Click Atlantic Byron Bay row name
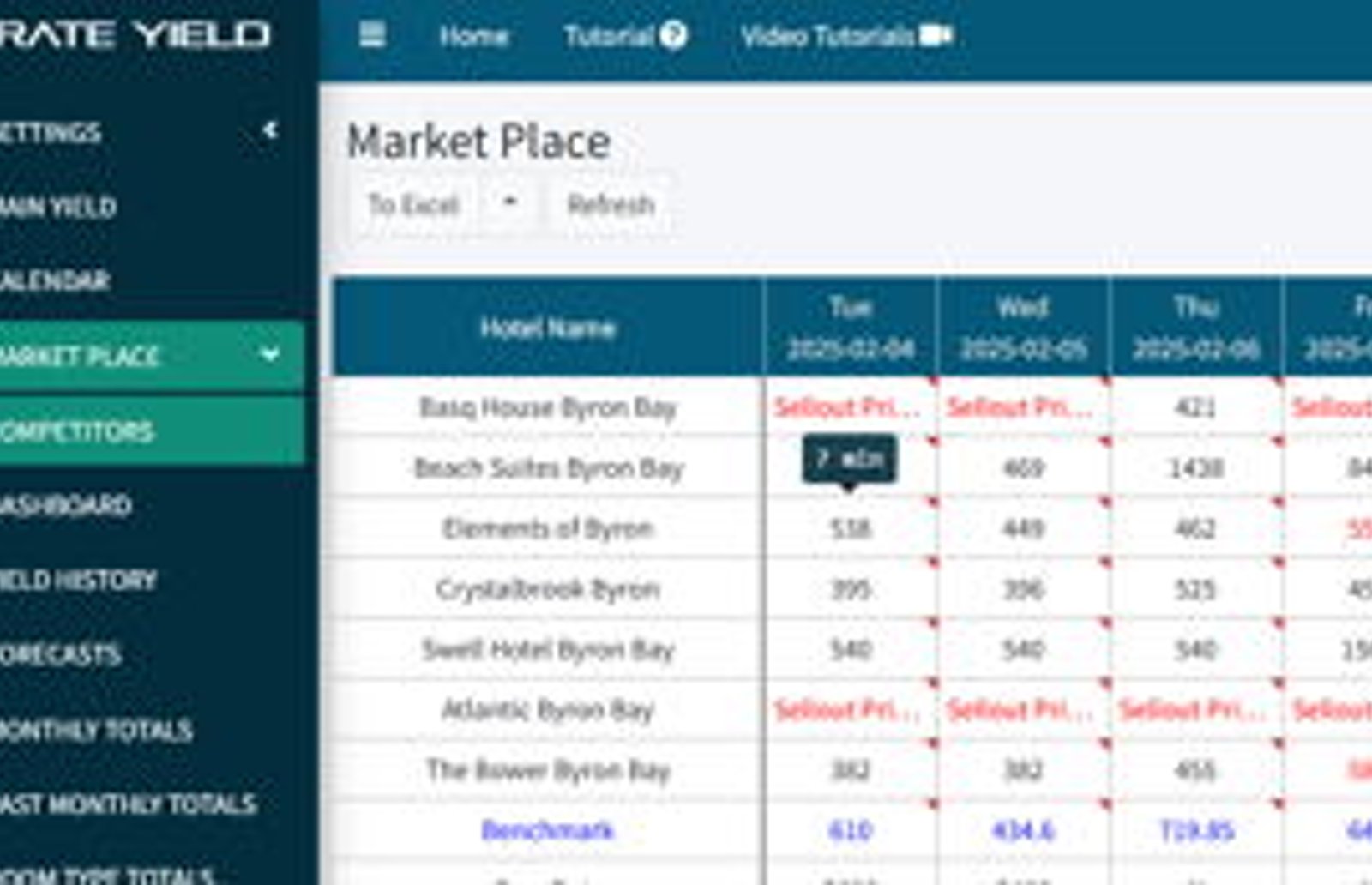The height and width of the screenshot is (885, 1372). click(548, 710)
